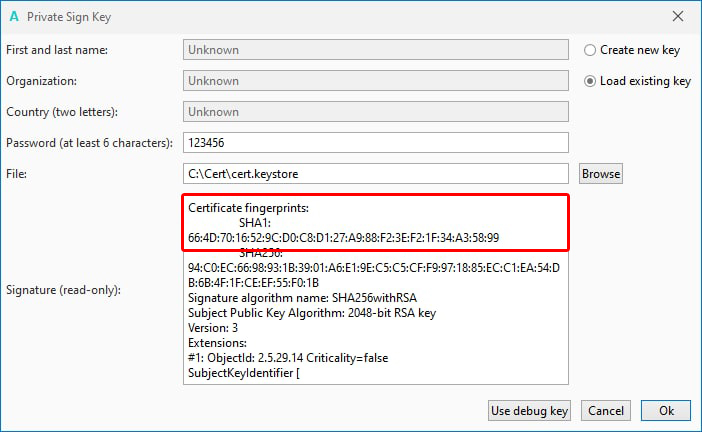The height and width of the screenshot is (432, 702).
Task: Cancel the sign key dialog
Action: 606,411
